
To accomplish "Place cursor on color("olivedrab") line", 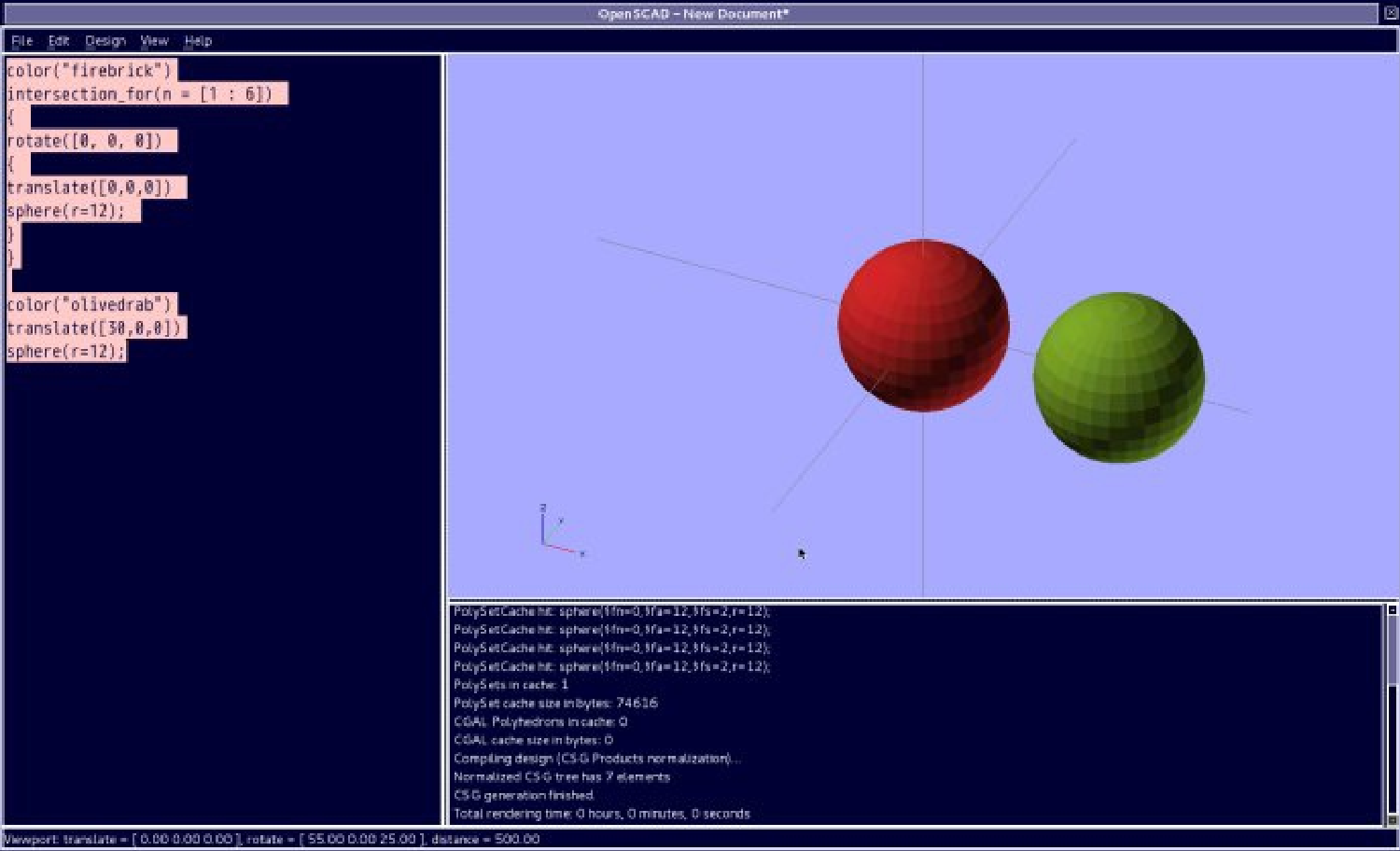I will coord(90,305).
